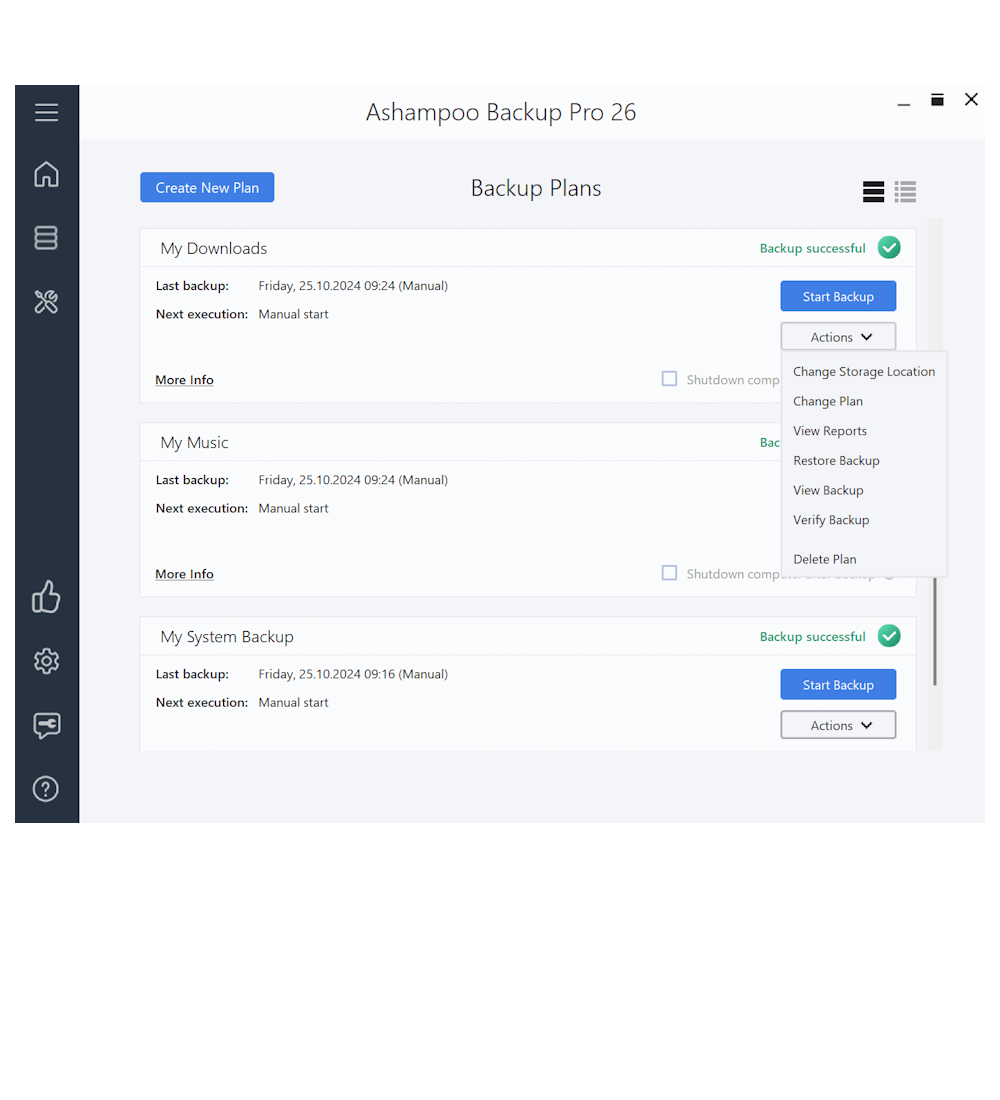The width and height of the screenshot is (1000, 1100).
Task: Click the Create New Plan button
Action: 207,188
